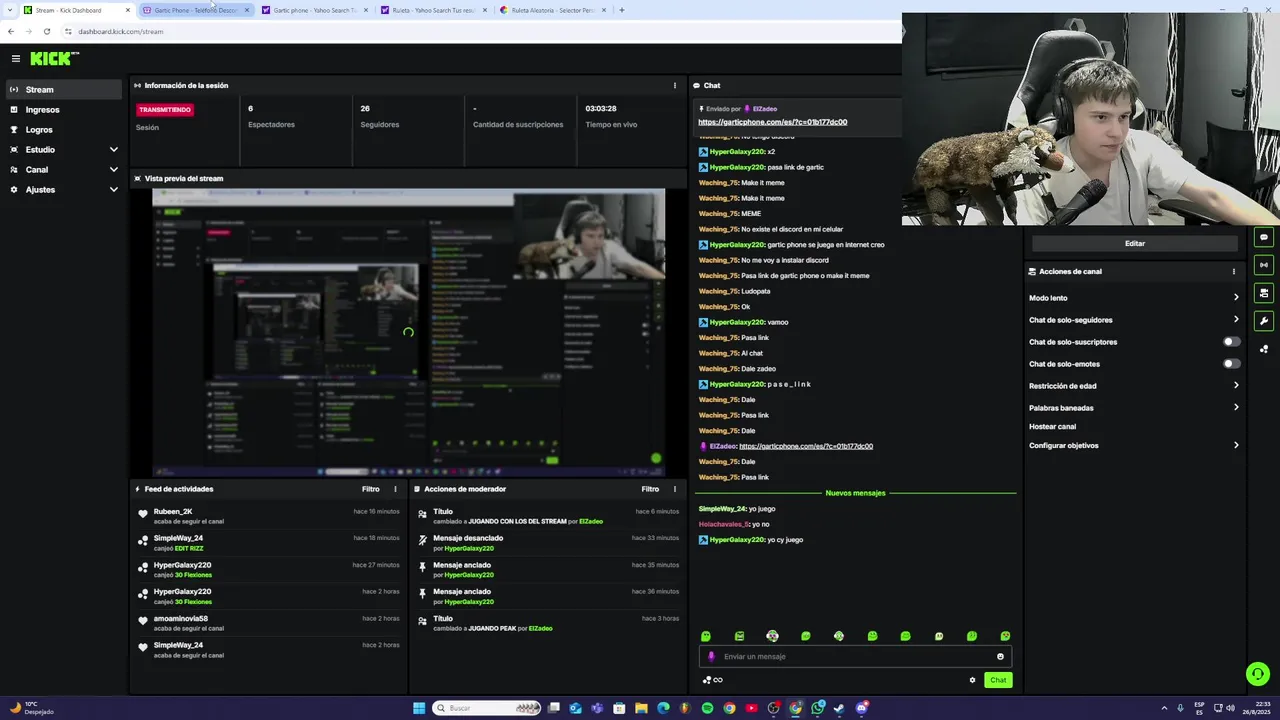The height and width of the screenshot is (720, 1280).
Task: Open Información de la sesión three-dot menu
Action: pos(675,85)
